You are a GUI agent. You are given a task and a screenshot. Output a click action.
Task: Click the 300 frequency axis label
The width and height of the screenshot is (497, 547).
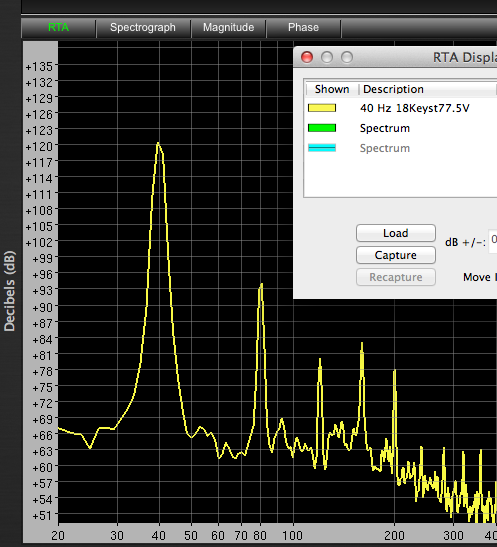point(453,535)
